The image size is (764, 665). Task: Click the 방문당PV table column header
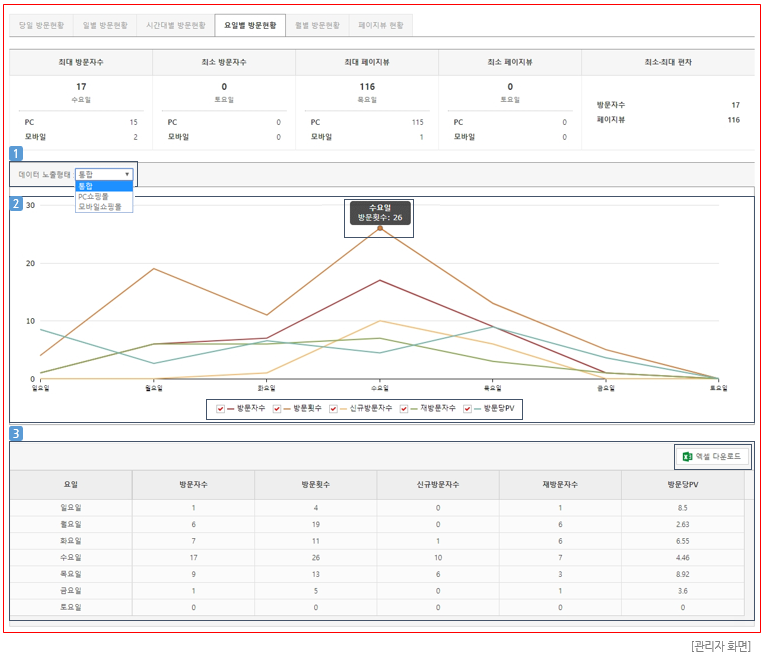point(683,485)
